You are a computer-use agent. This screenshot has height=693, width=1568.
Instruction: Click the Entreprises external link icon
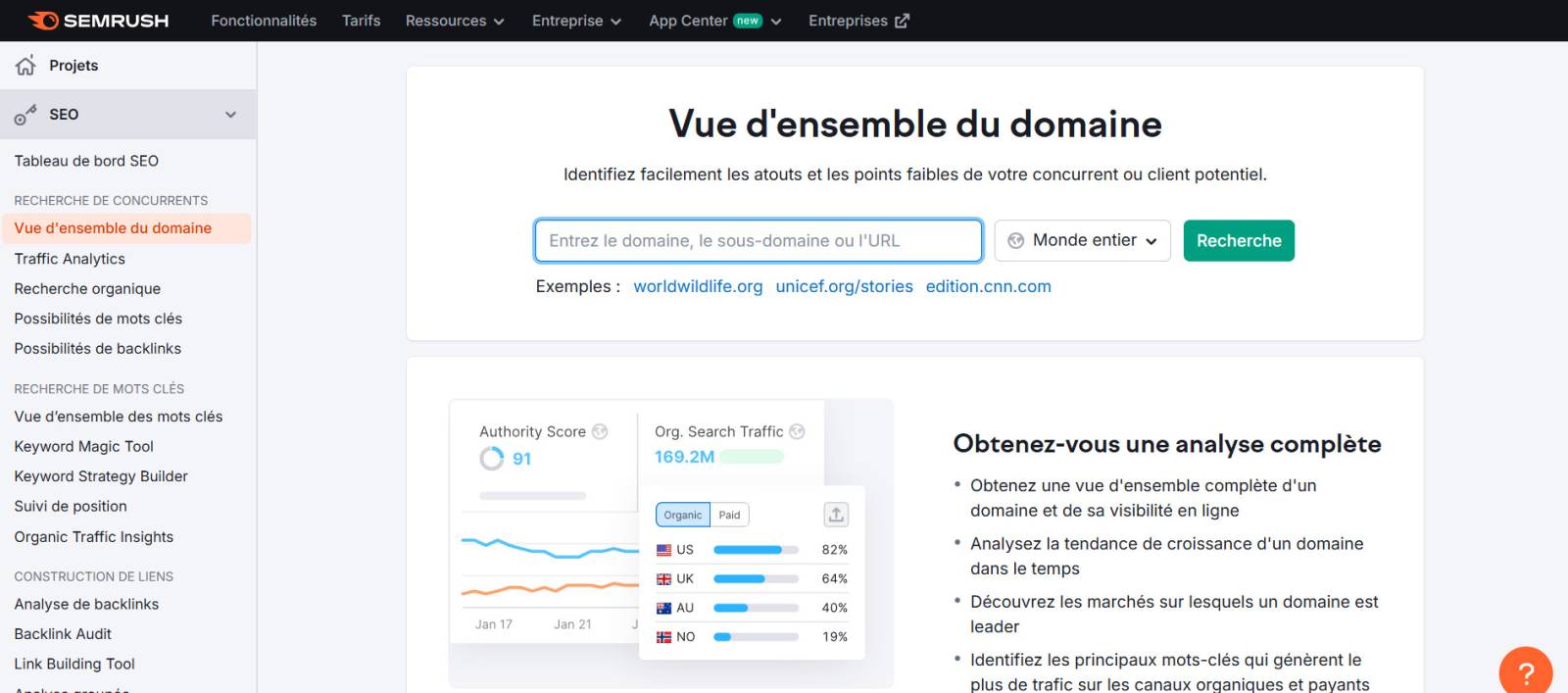[x=902, y=21]
